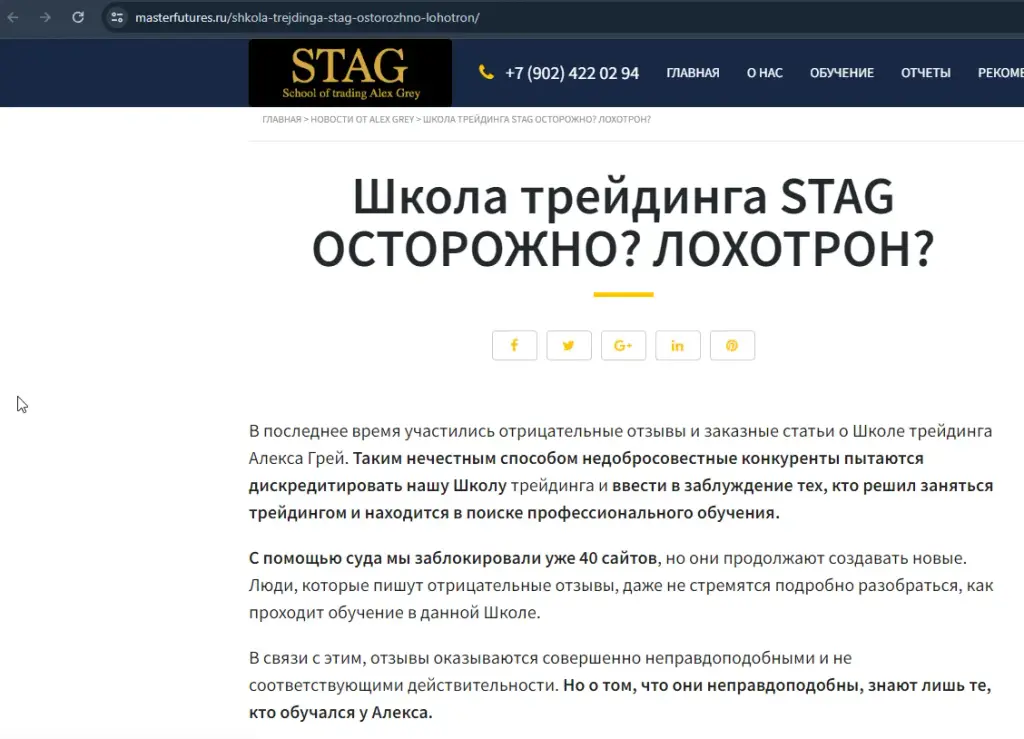The image size is (1024, 739).
Task: Click the paragraph starting В связи с этим
Action: (620, 685)
